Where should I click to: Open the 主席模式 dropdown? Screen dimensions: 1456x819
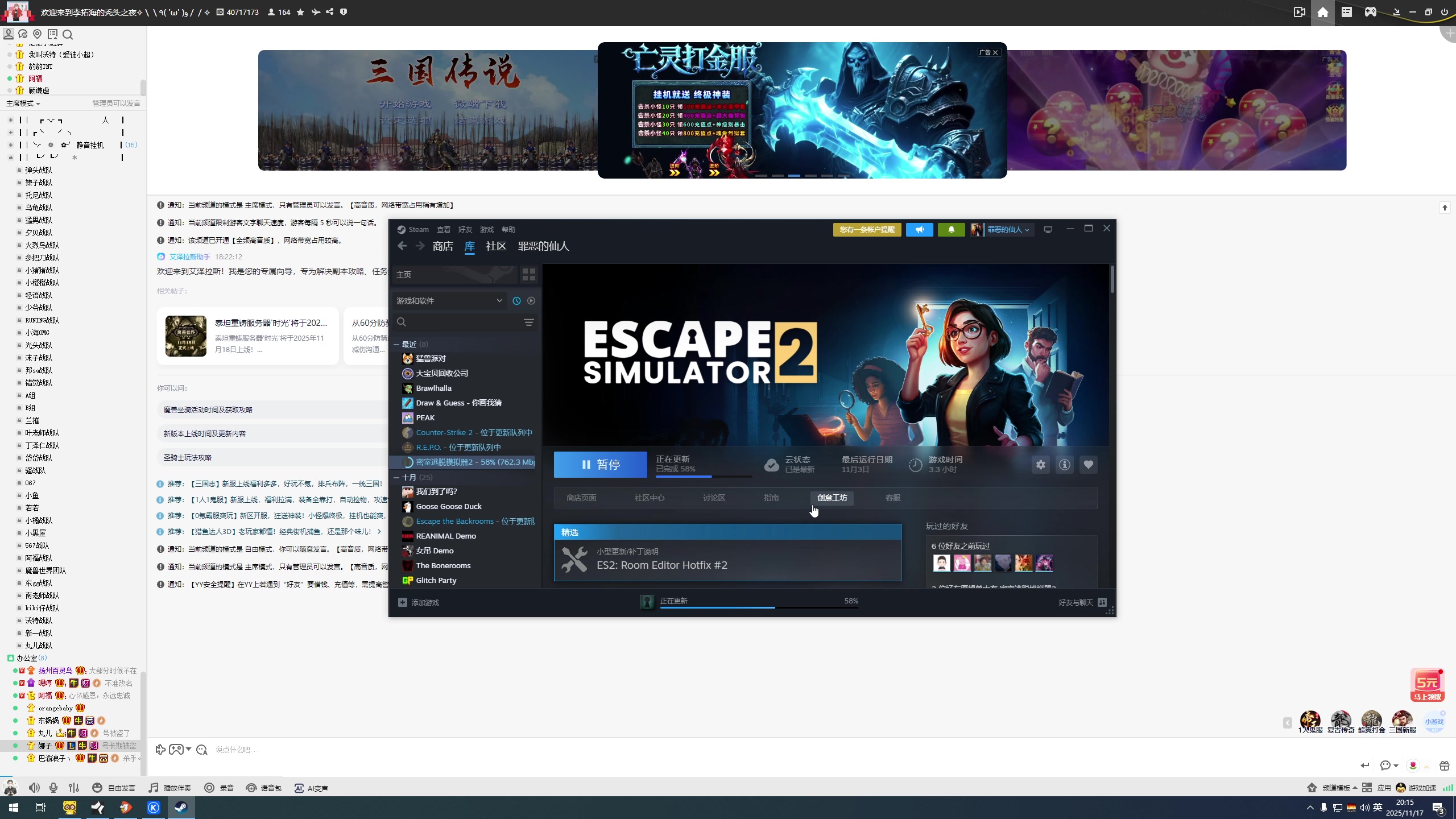click(x=23, y=104)
